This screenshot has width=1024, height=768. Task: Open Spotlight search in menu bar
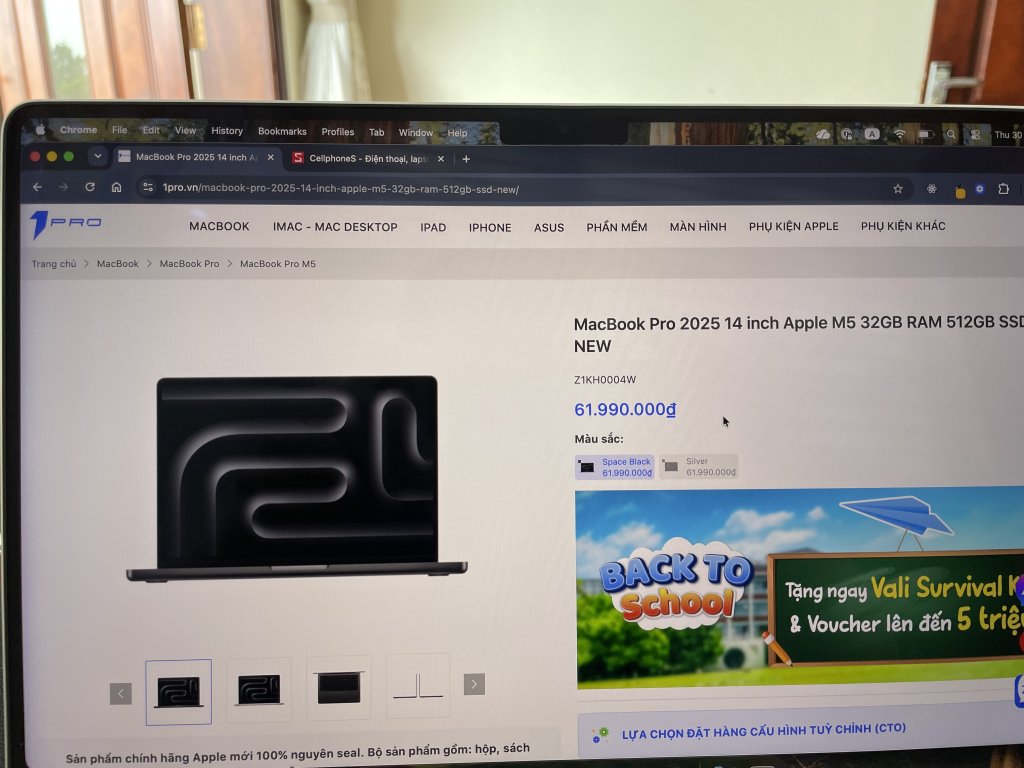[x=951, y=135]
